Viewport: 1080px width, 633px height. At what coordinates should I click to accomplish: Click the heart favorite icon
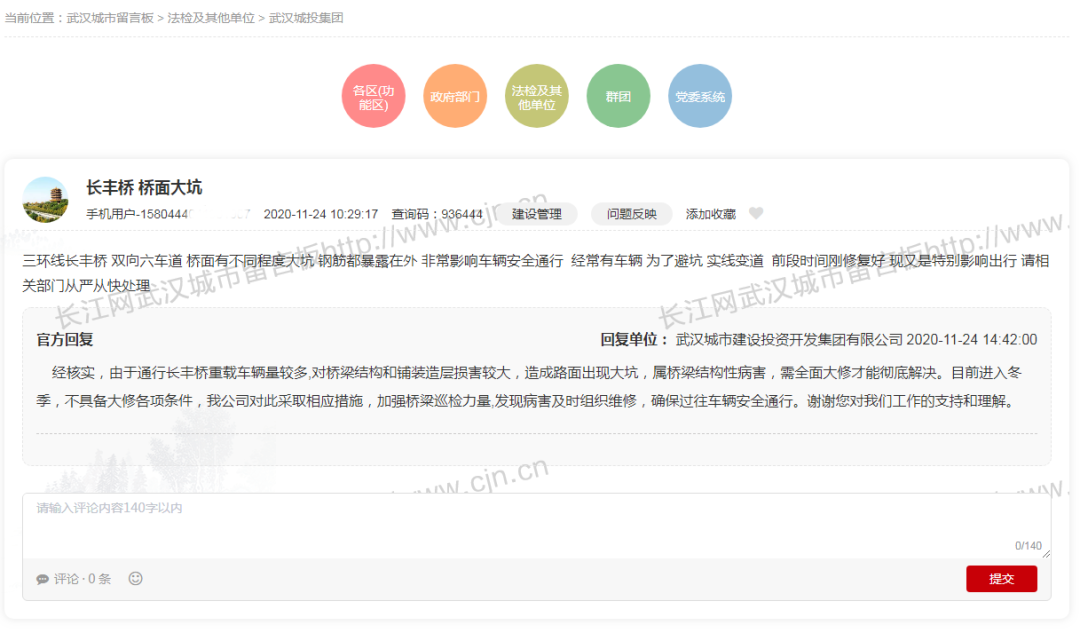[x=756, y=214]
